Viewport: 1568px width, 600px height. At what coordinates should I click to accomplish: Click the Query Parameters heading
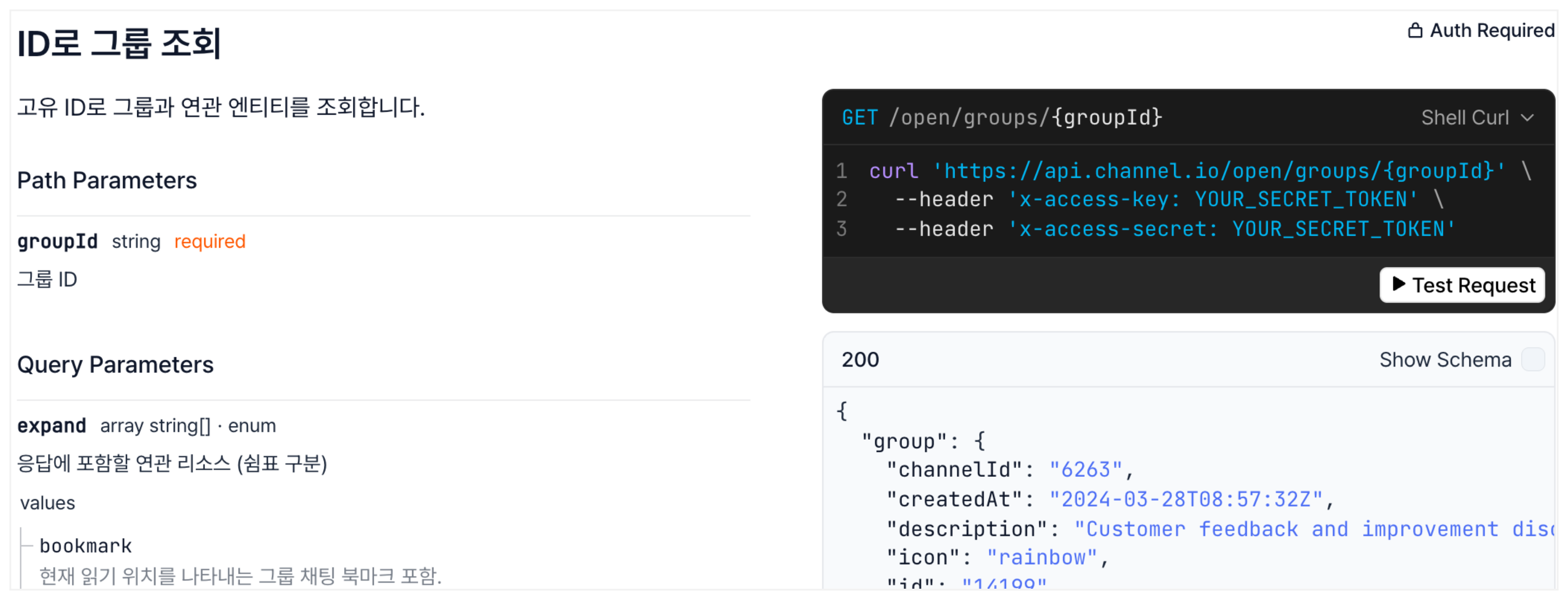(115, 364)
